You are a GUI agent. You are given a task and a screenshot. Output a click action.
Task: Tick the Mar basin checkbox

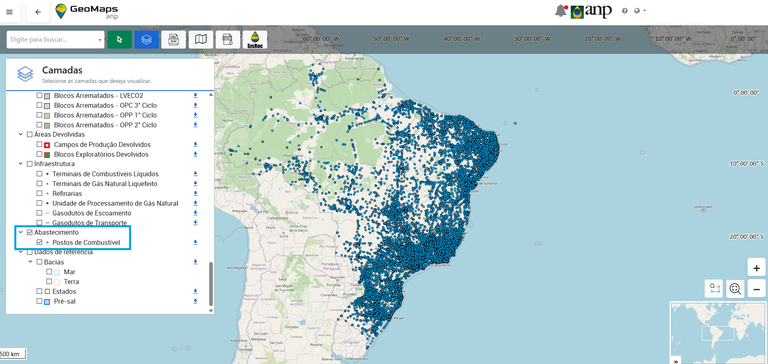pyautogui.click(x=49, y=272)
